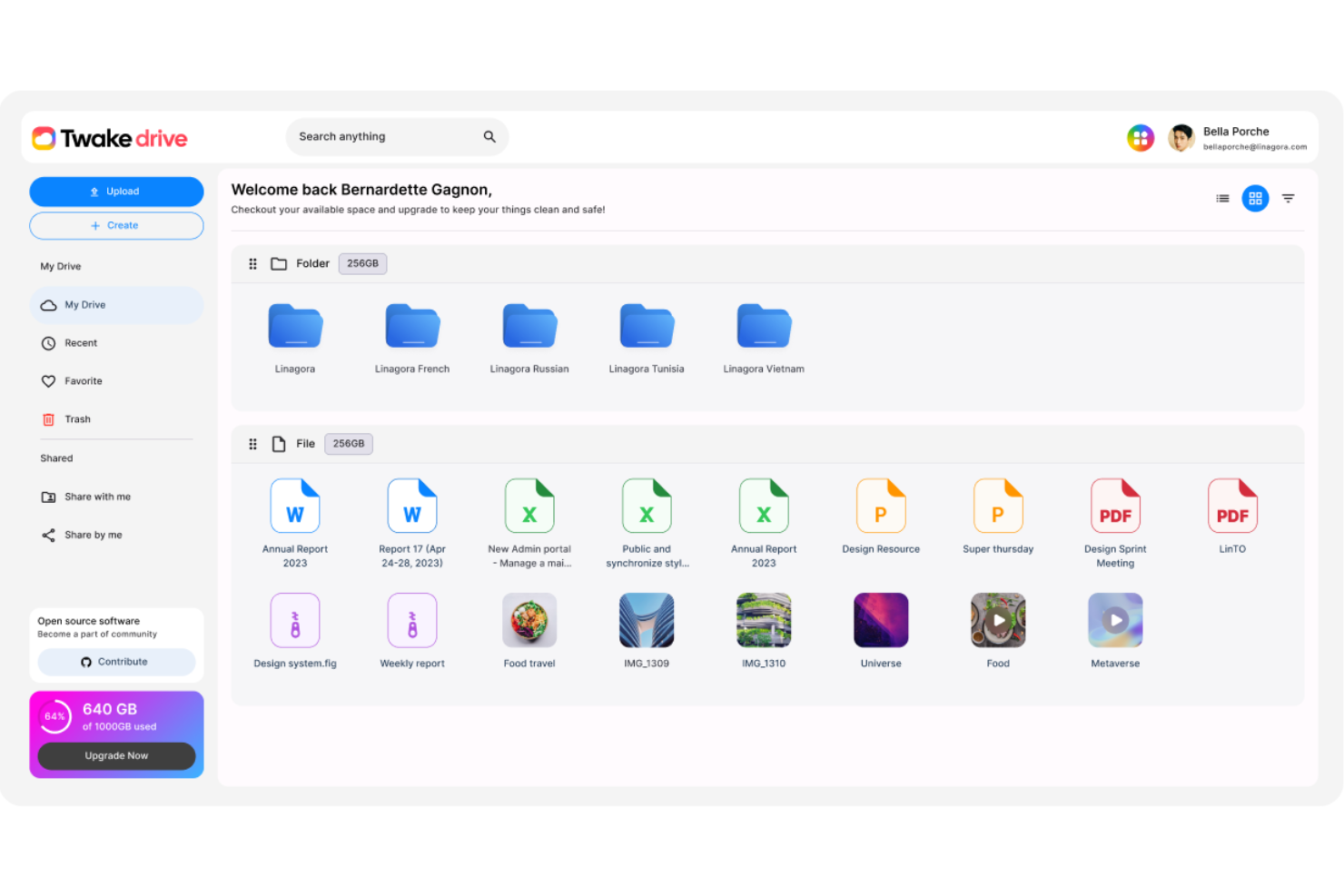Open the Trash section in the sidebar
This screenshot has width=1344, height=896.
tap(77, 418)
